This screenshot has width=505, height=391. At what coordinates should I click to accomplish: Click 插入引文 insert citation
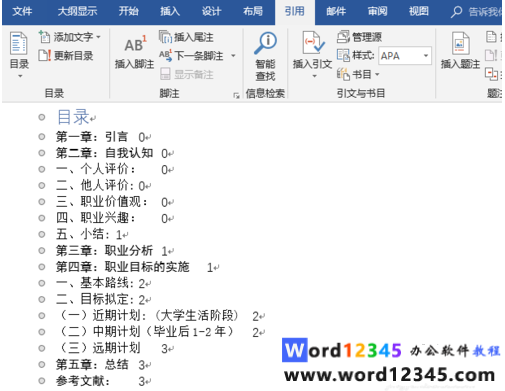point(312,50)
